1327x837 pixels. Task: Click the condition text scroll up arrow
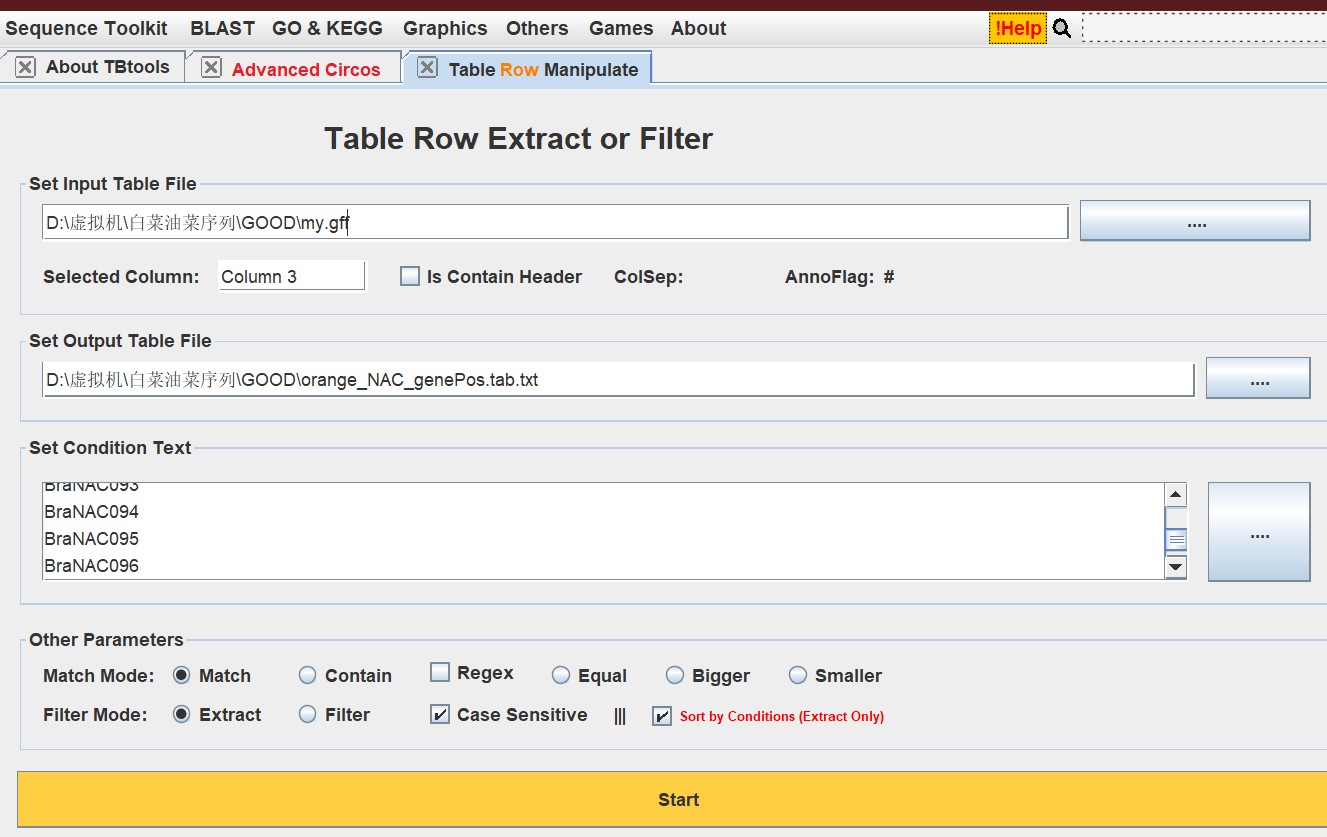1176,494
